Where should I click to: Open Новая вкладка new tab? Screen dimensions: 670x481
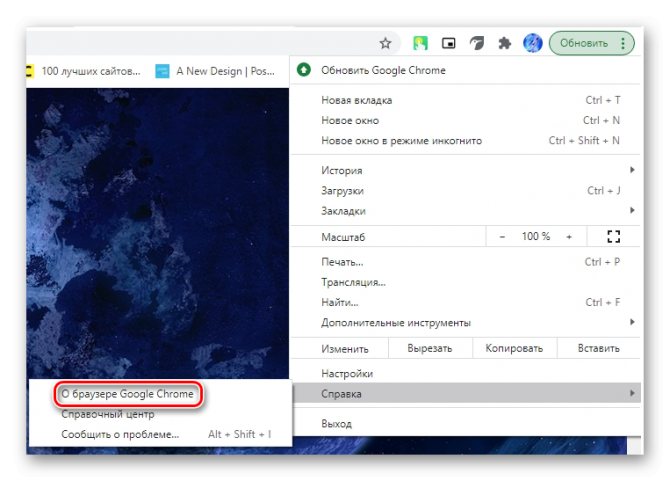466,100
